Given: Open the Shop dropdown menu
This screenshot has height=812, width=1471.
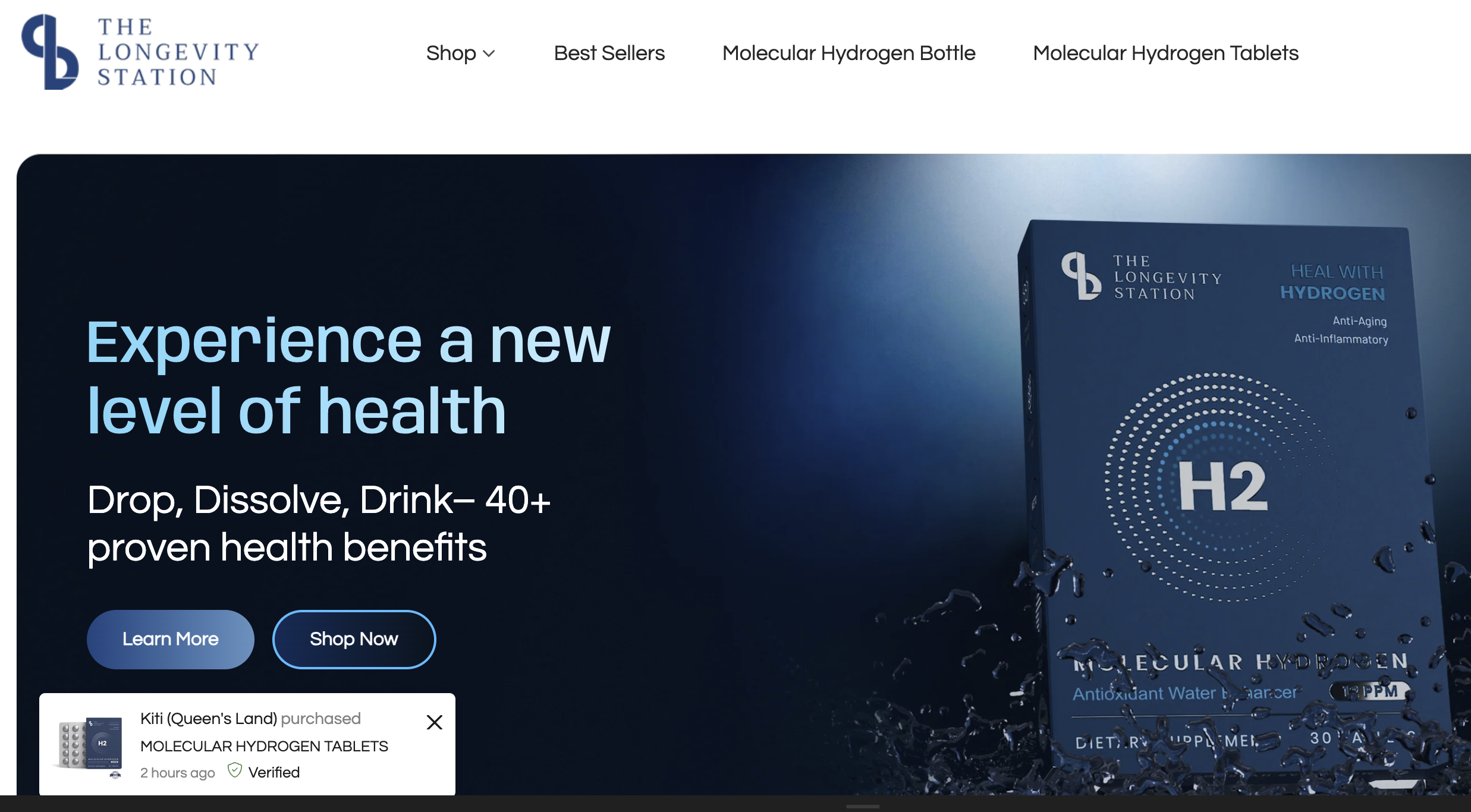Looking at the screenshot, I should (x=461, y=53).
